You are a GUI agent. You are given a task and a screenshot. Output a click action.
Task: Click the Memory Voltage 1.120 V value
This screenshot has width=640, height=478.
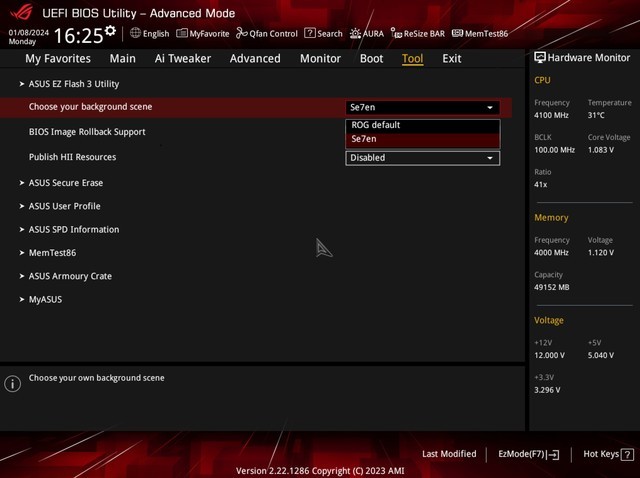(600, 253)
